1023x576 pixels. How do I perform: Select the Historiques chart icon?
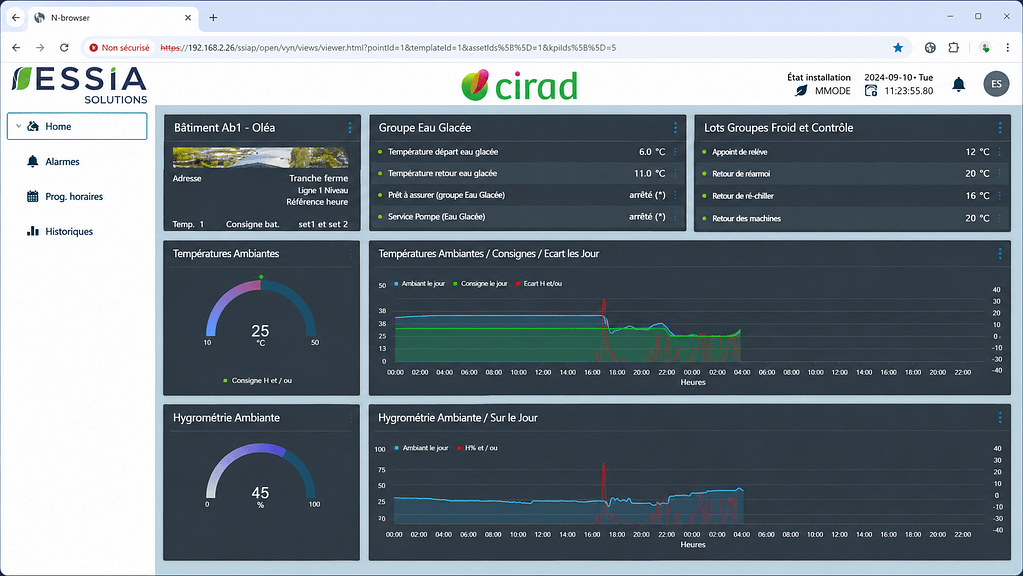tap(33, 231)
